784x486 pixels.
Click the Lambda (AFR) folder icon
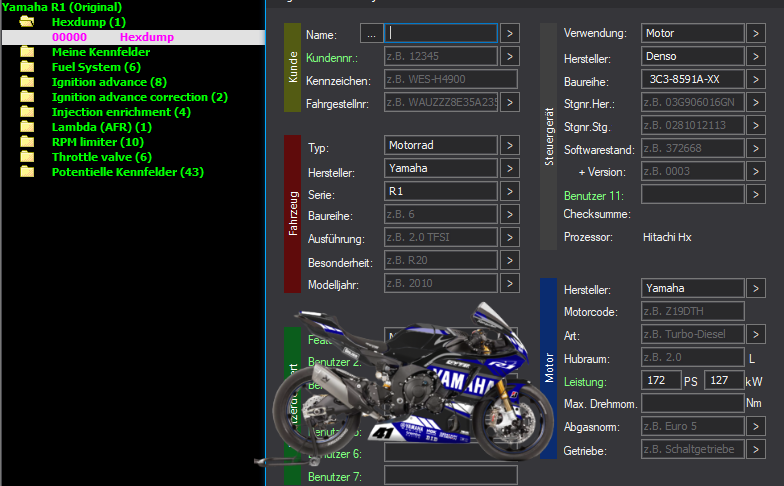[27, 127]
